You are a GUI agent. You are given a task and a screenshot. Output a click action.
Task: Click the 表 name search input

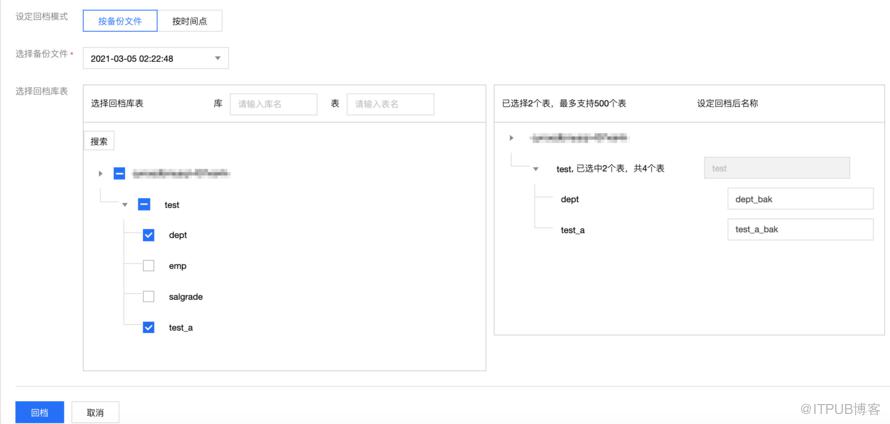[x=390, y=104]
